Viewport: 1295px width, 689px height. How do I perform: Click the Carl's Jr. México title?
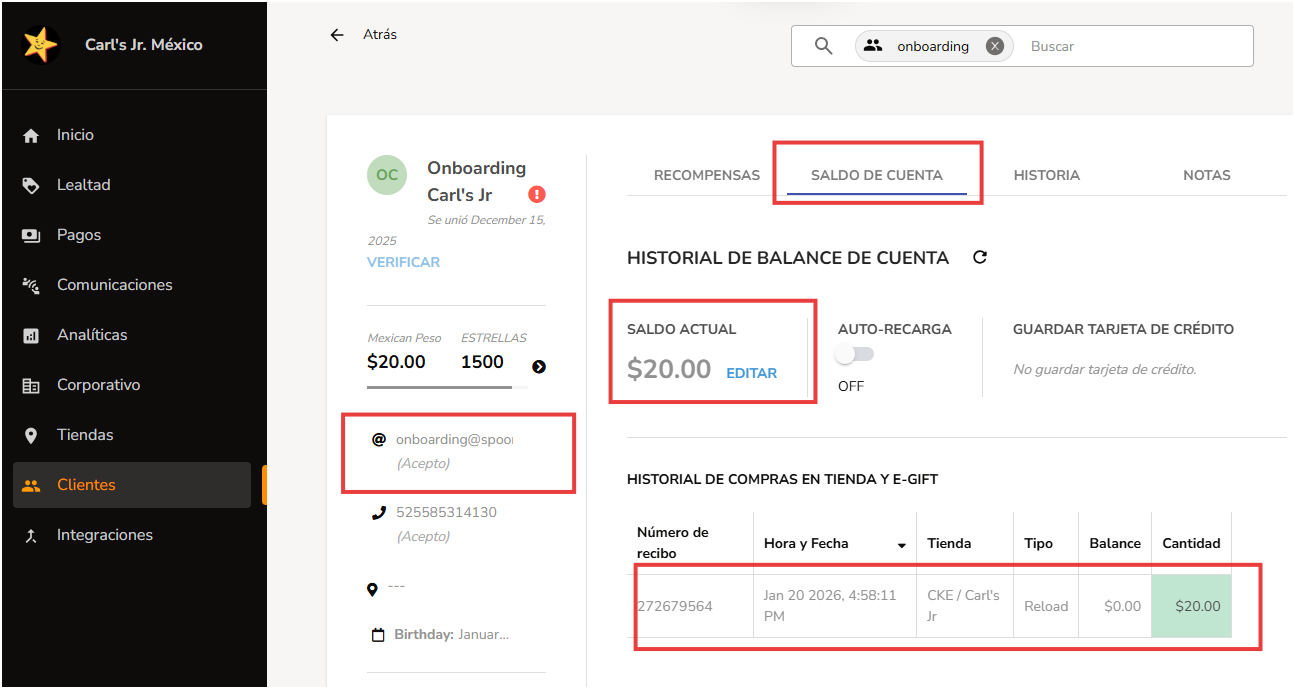(x=144, y=45)
